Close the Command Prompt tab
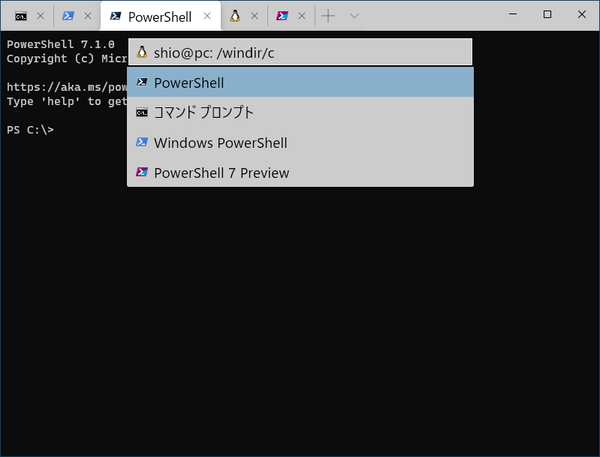Image resolution: width=600 pixels, height=457 pixels. [41, 16]
